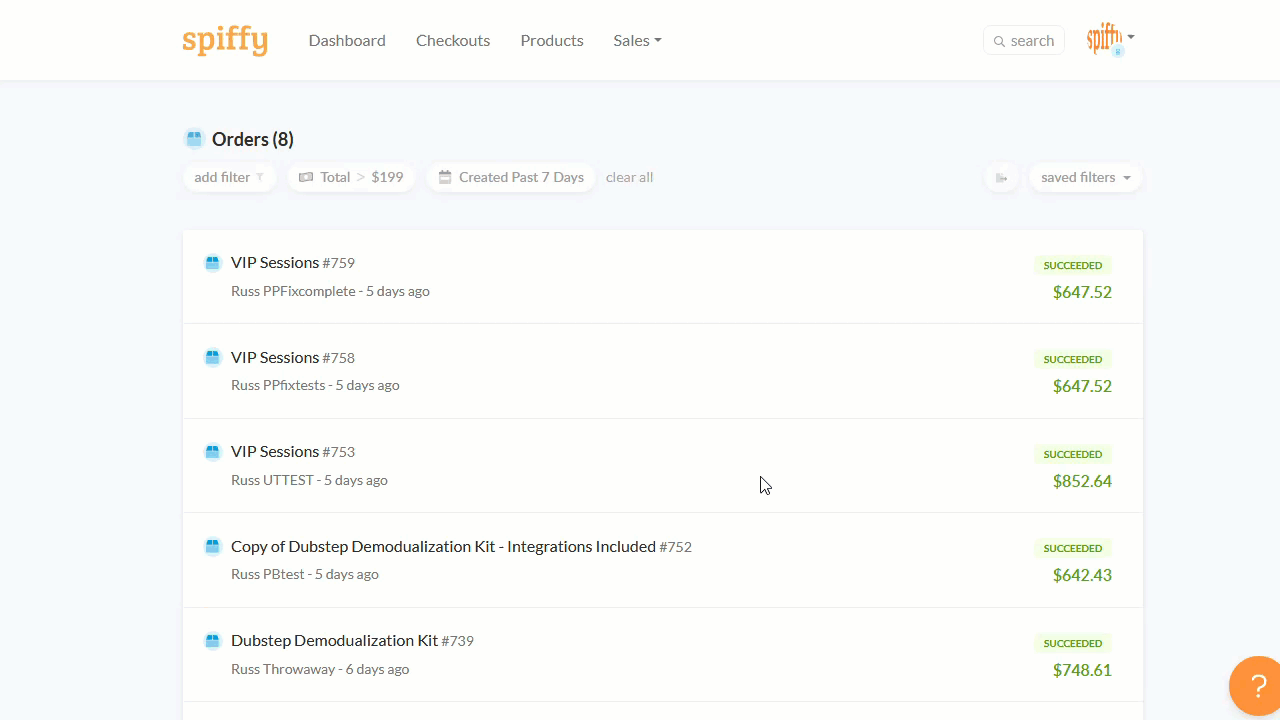
Task: Open the VIP Sessions #758 order
Action: pyautogui.click(x=293, y=357)
